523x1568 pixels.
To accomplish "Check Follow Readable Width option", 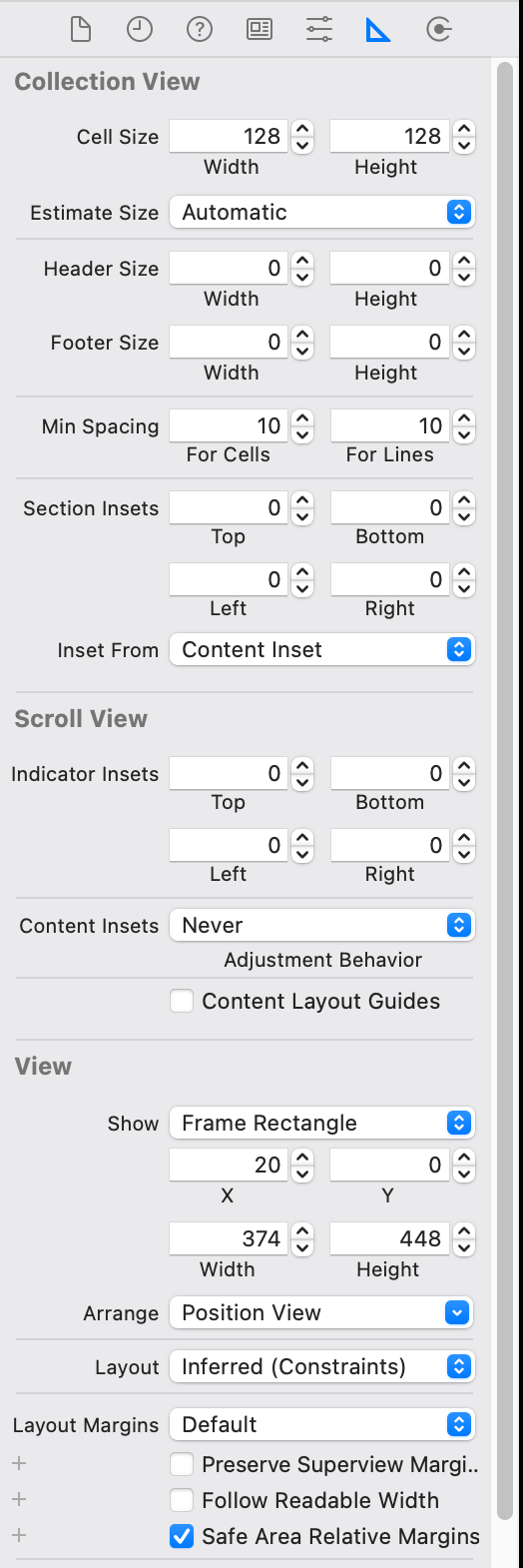I will point(182,1500).
